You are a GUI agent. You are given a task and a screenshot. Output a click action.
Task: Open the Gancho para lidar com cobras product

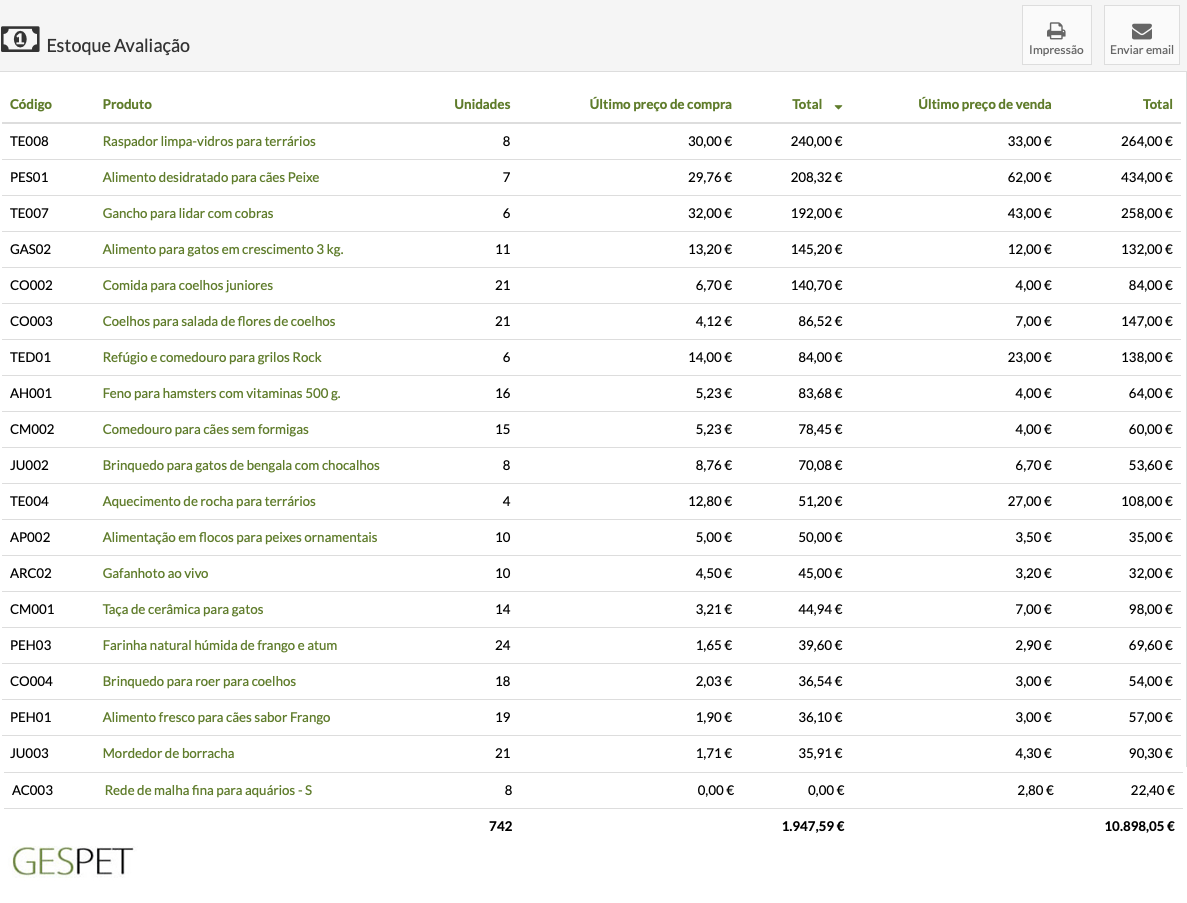pyautogui.click(x=188, y=213)
